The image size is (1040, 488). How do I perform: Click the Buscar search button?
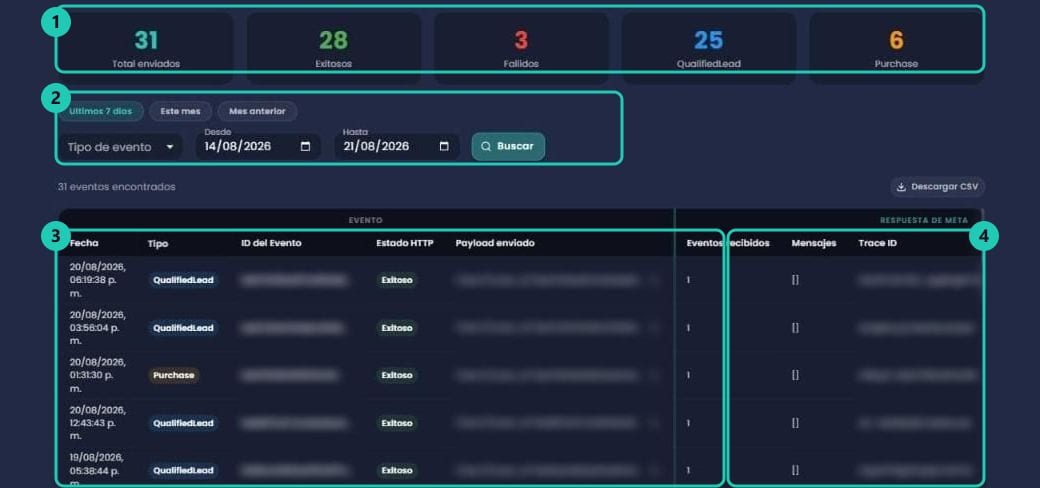click(508, 147)
